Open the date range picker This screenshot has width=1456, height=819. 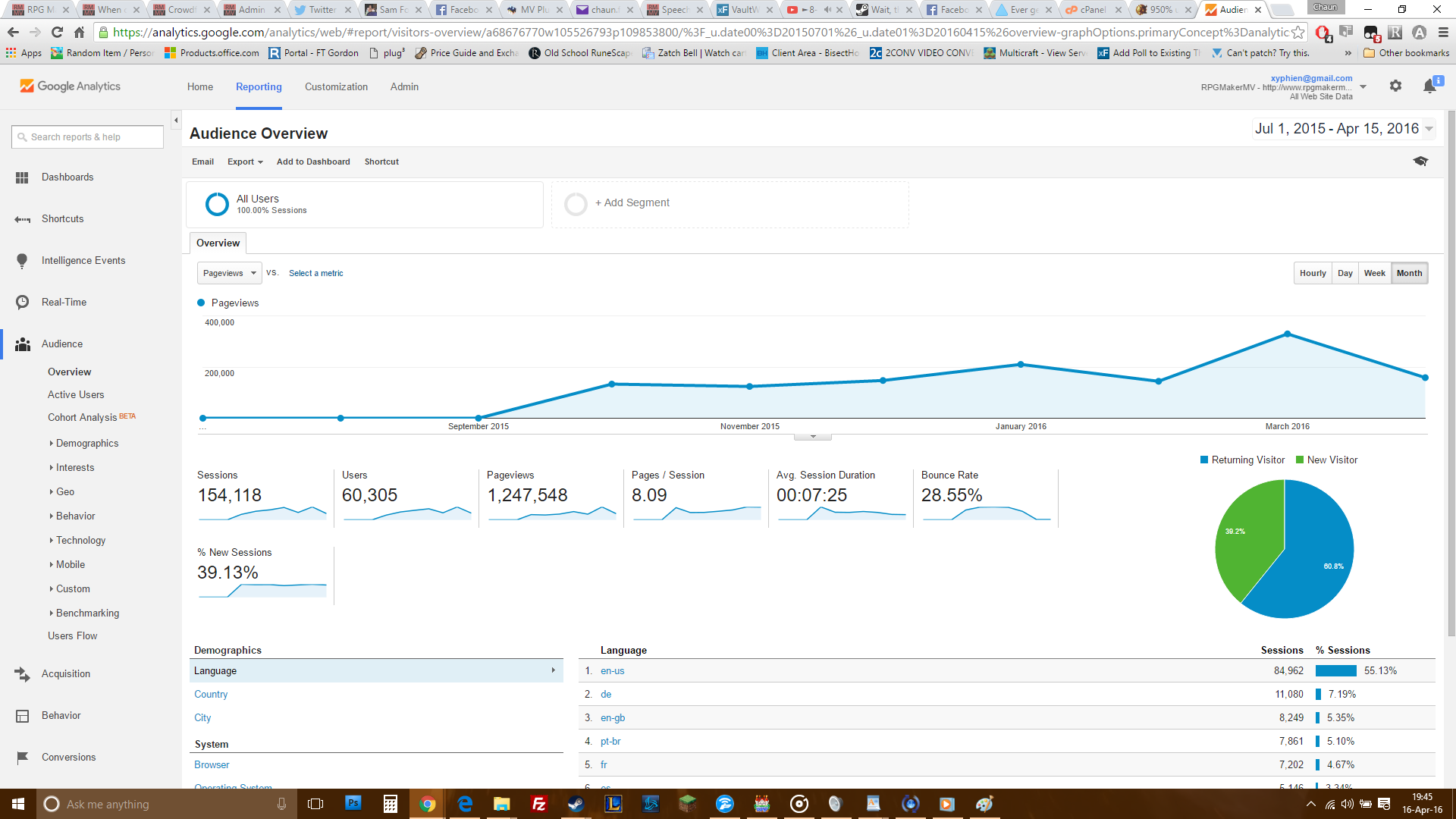[x=1344, y=129]
